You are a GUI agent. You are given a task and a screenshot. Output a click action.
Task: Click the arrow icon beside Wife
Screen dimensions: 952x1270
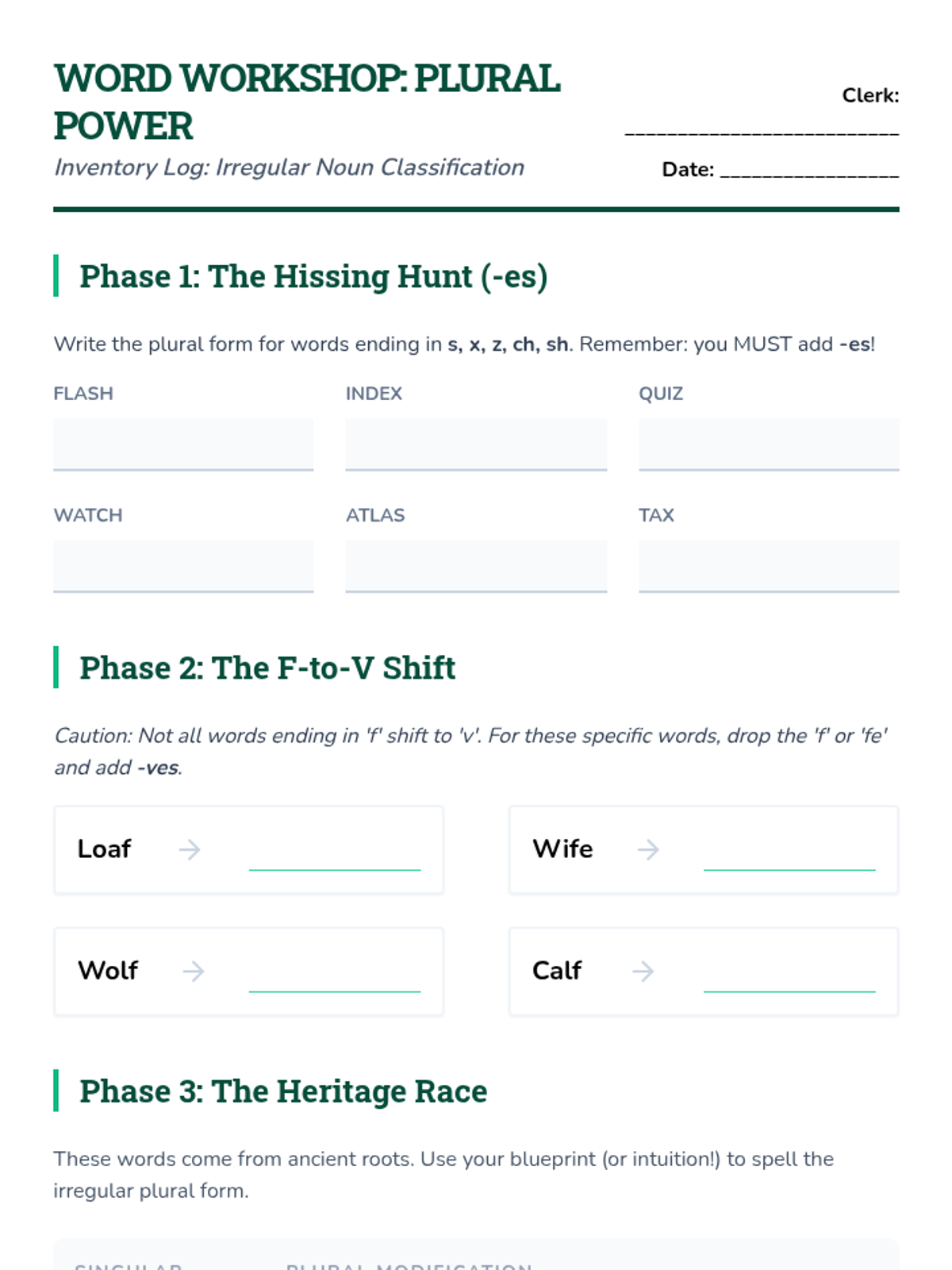(x=648, y=850)
